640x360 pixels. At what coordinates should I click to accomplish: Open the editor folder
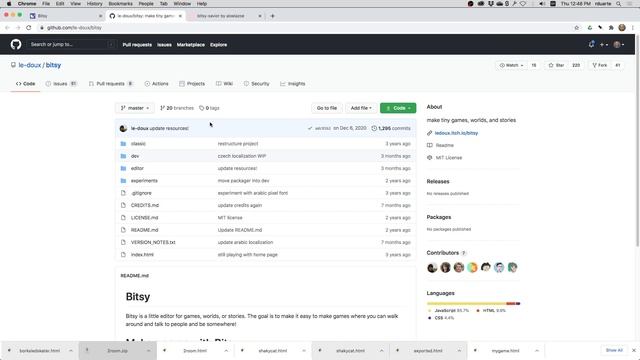coord(137,168)
